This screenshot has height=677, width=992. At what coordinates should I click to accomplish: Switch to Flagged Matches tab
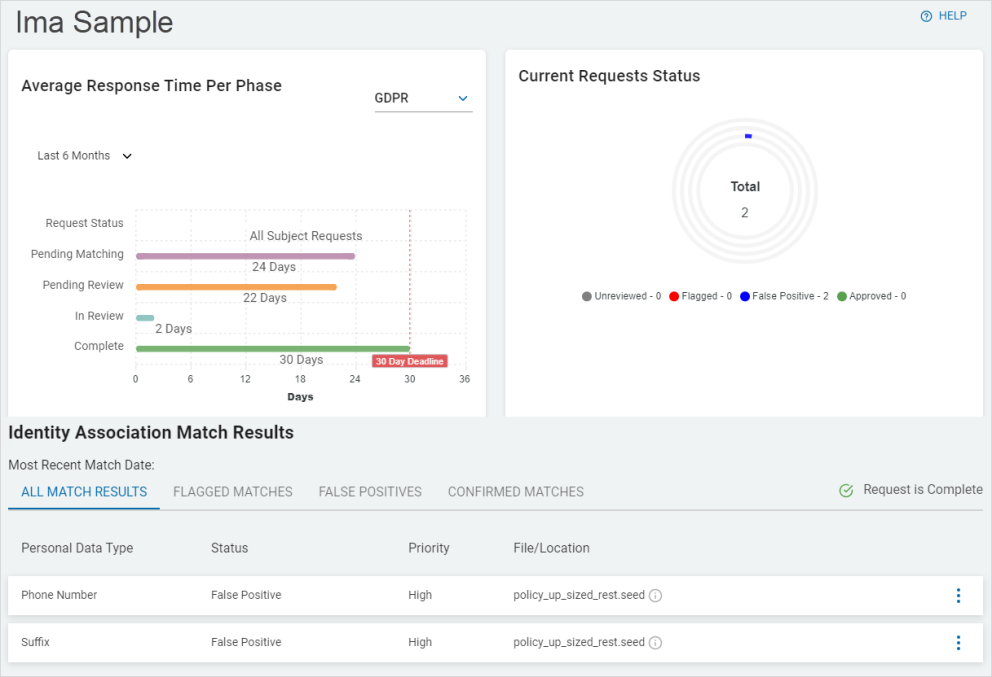point(233,492)
